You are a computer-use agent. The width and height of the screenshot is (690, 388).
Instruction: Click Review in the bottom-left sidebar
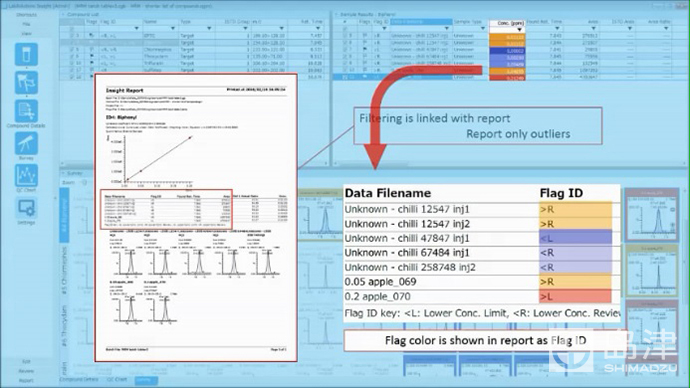26,371
